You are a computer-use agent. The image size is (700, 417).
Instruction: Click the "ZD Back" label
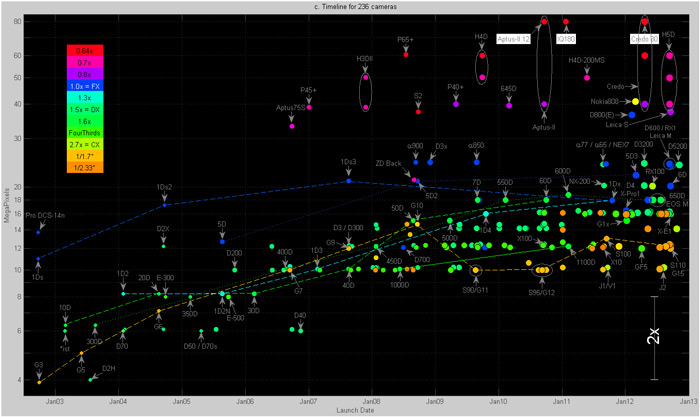(x=388, y=163)
